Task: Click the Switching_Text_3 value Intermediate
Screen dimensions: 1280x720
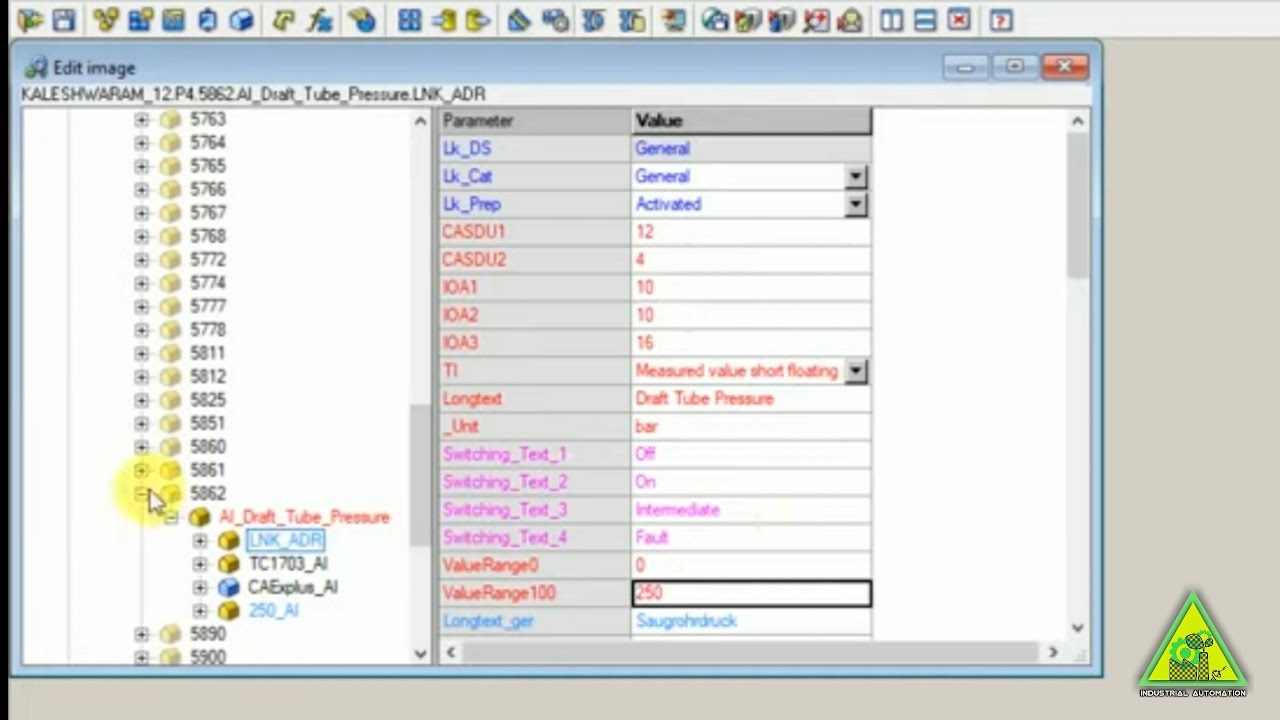Action: 677,510
